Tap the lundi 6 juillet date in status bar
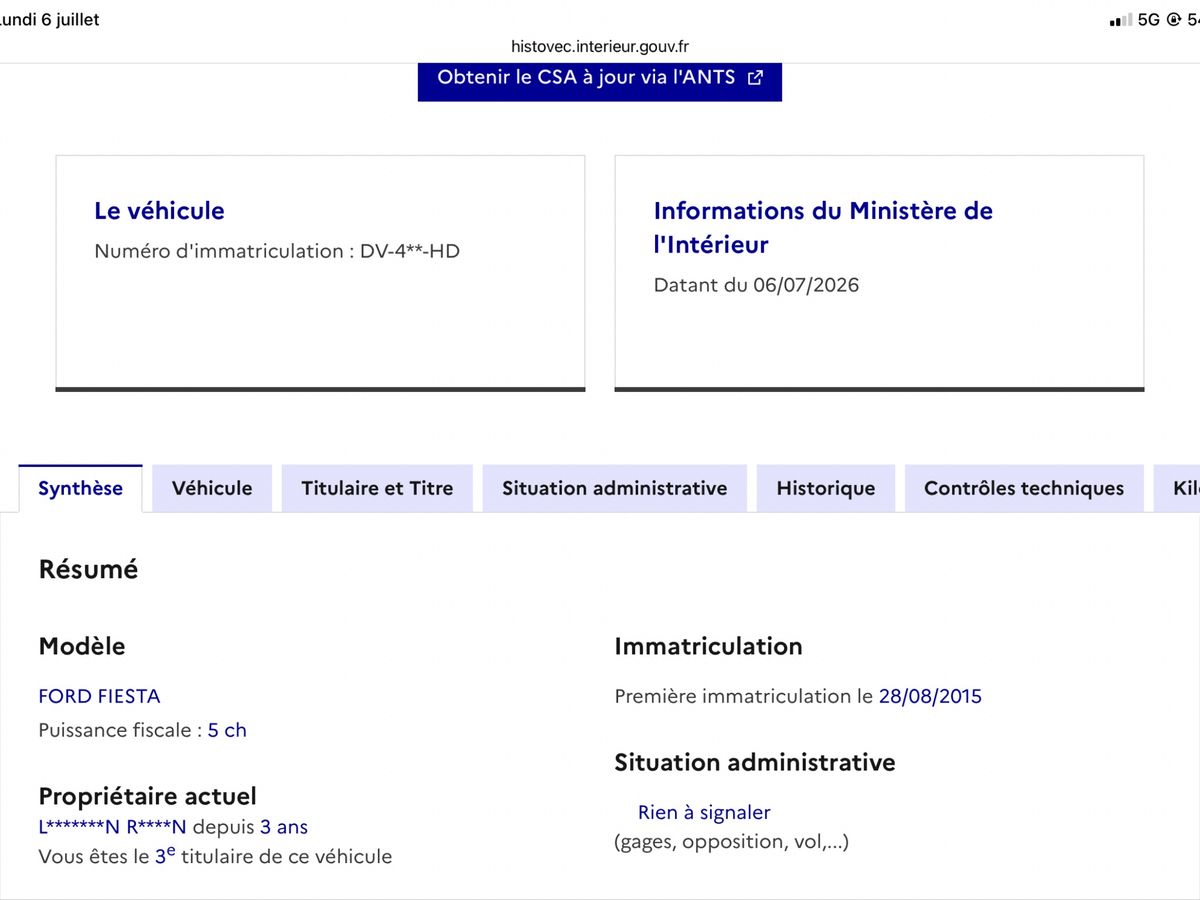The width and height of the screenshot is (1200, 900). click(50, 20)
